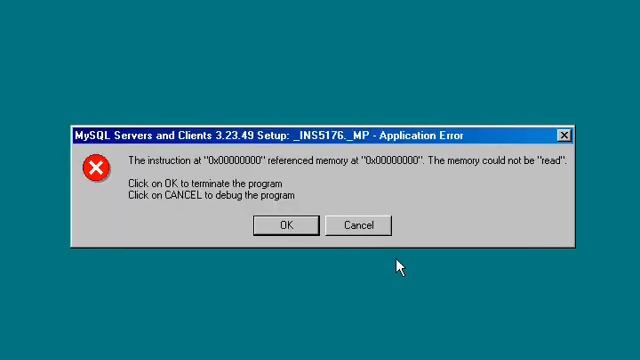Click the text "Click on OK to terminate the program"
The width and height of the screenshot is (640, 360).
click(x=205, y=184)
